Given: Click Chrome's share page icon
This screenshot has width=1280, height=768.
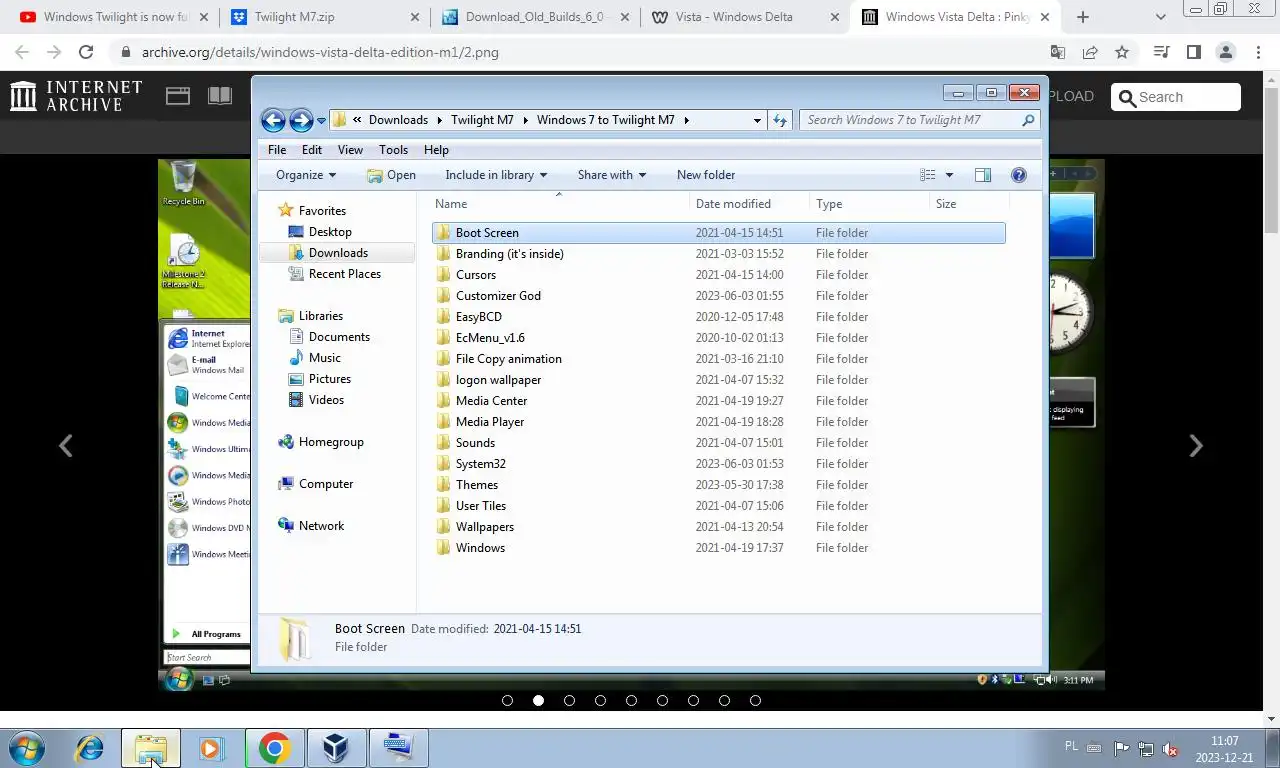Looking at the screenshot, I should point(1090,52).
